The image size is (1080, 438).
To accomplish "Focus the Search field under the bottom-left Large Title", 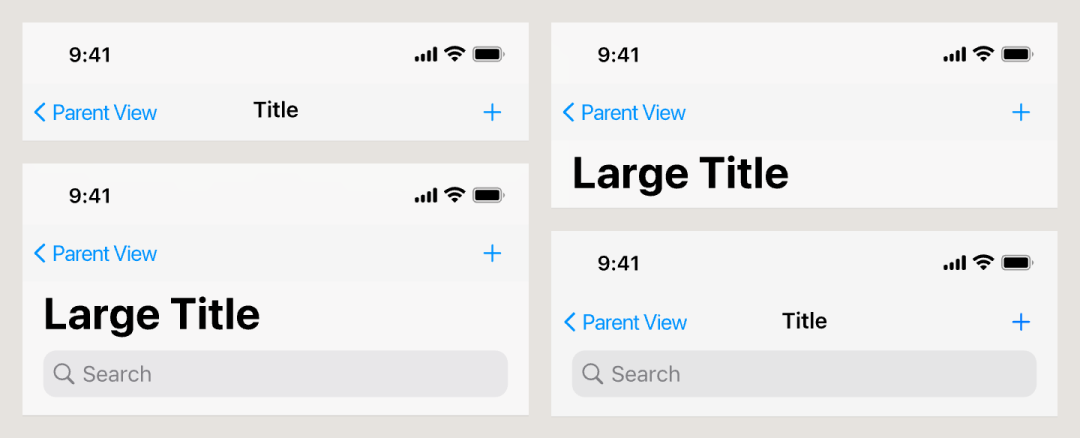I will click(276, 374).
